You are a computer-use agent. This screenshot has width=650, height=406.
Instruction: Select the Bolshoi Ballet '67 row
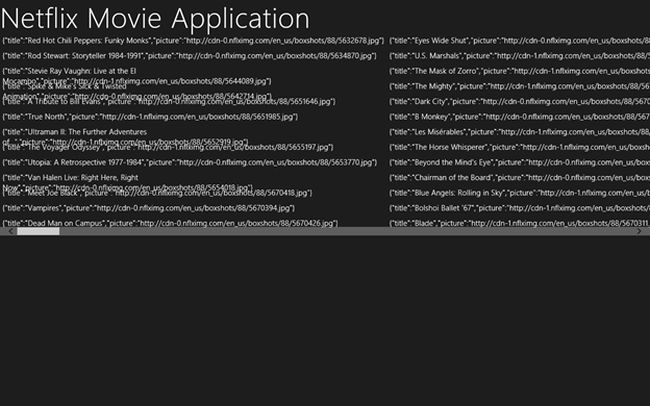point(519,208)
